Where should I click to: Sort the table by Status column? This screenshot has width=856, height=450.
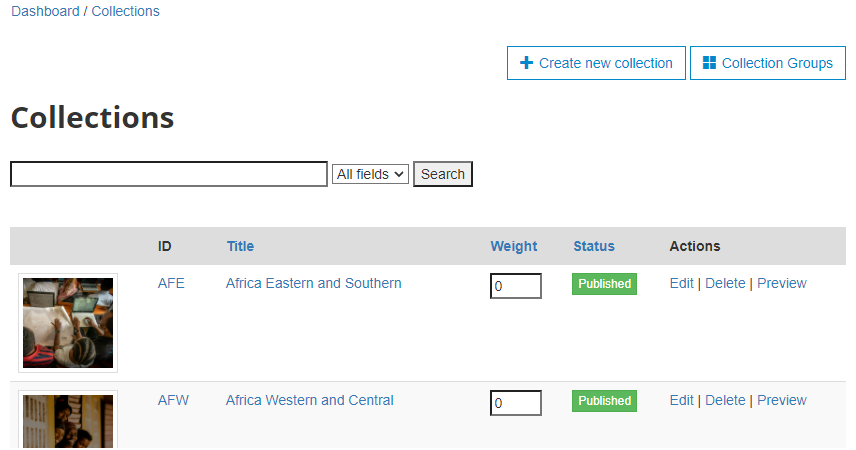pos(594,246)
